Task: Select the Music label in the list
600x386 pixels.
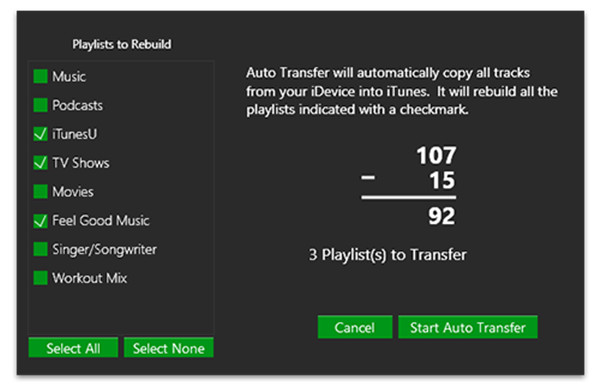Action: pos(69,77)
